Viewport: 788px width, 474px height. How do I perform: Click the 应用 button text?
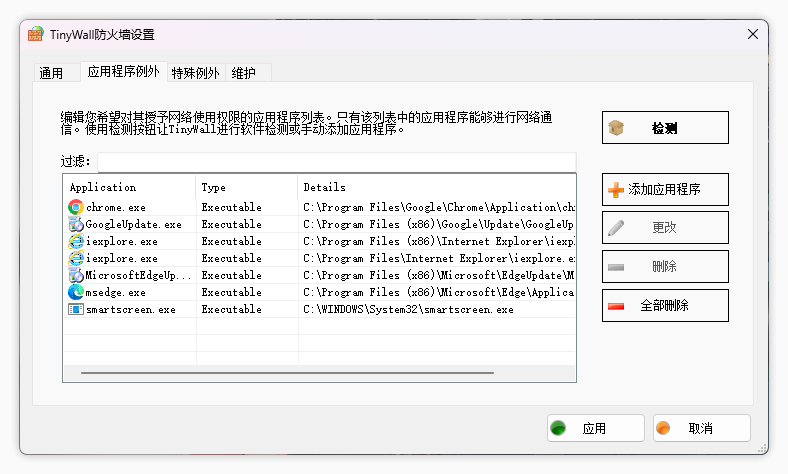[x=594, y=428]
